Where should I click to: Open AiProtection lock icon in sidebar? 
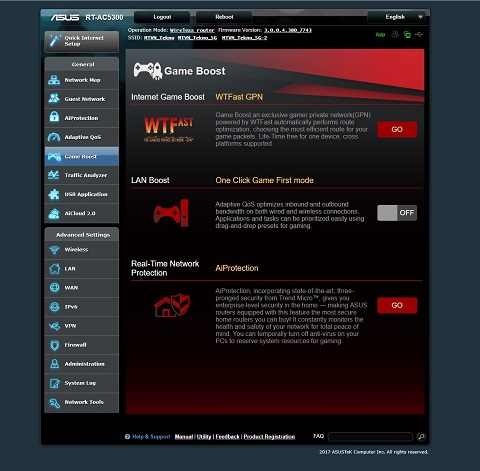pyautogui.click(x=54, y=118)
